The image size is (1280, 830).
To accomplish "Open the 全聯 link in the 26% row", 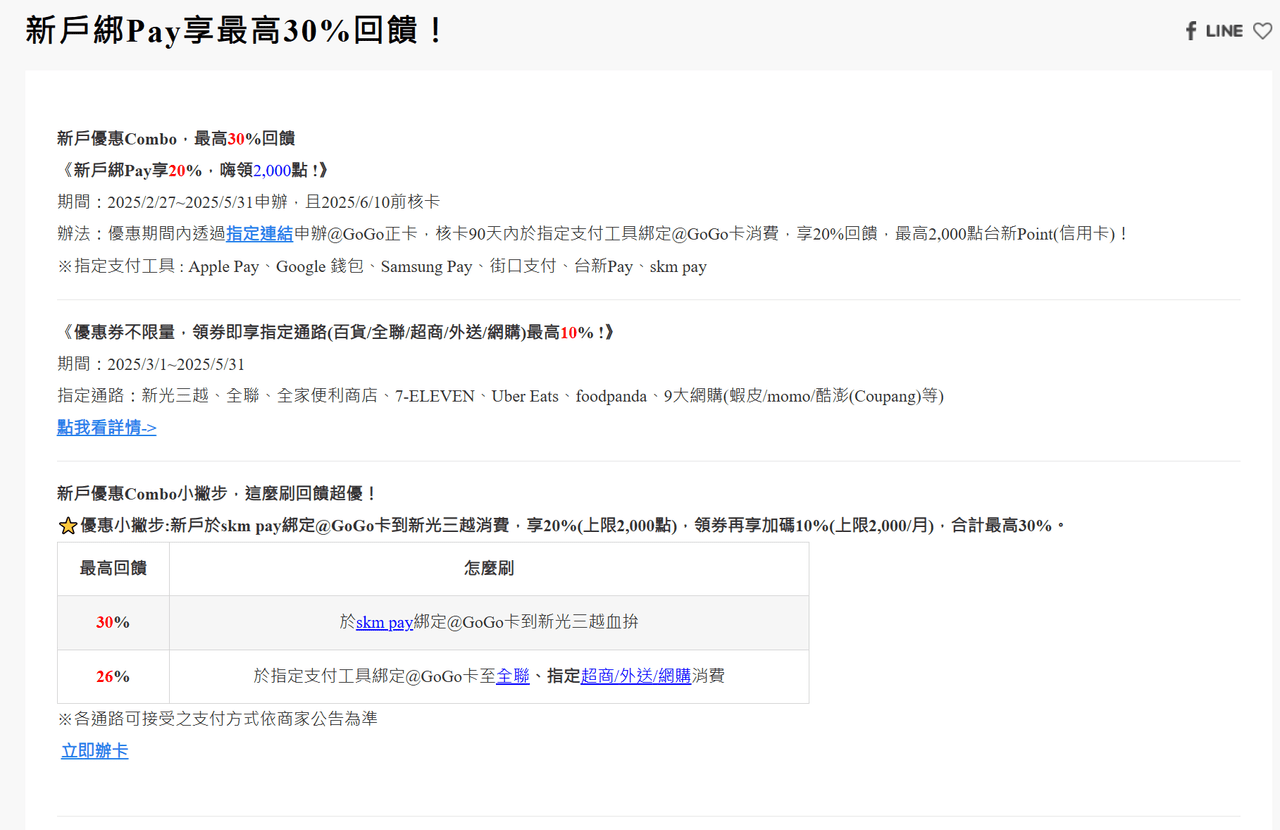I will click(x=513, y=676).
